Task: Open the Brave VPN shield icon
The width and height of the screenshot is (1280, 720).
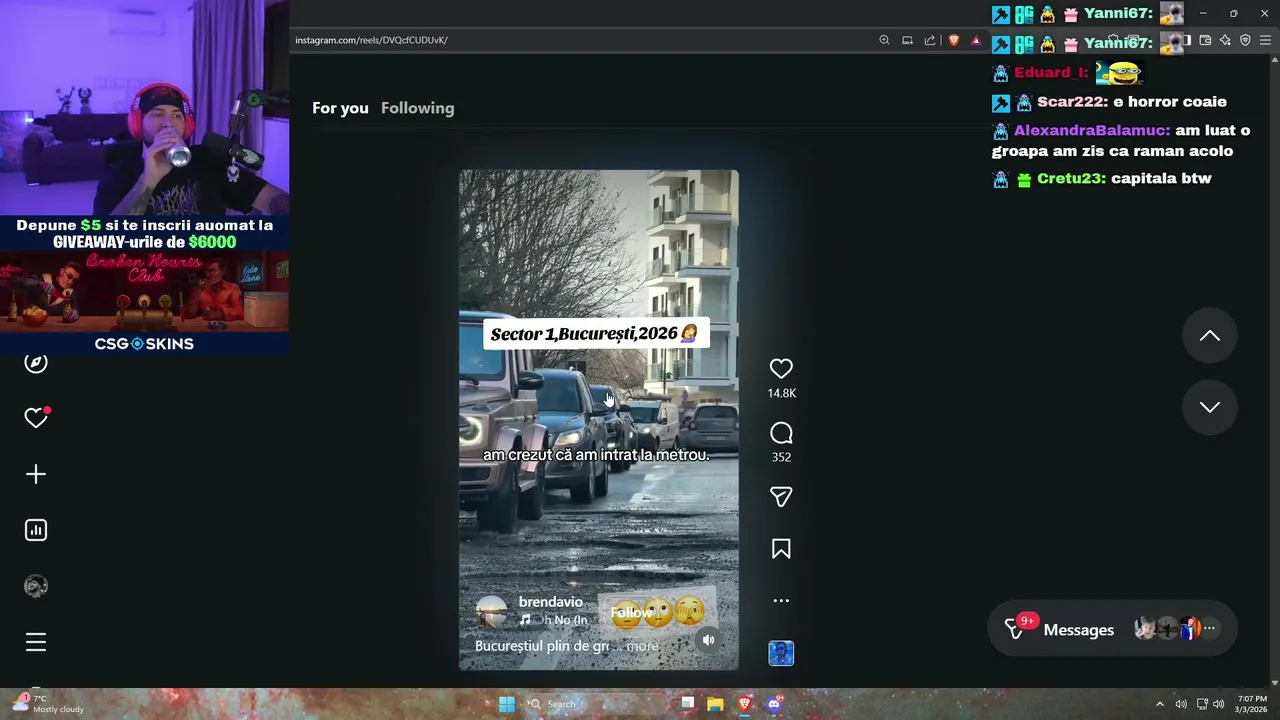Action: [x=1245, y=40]
